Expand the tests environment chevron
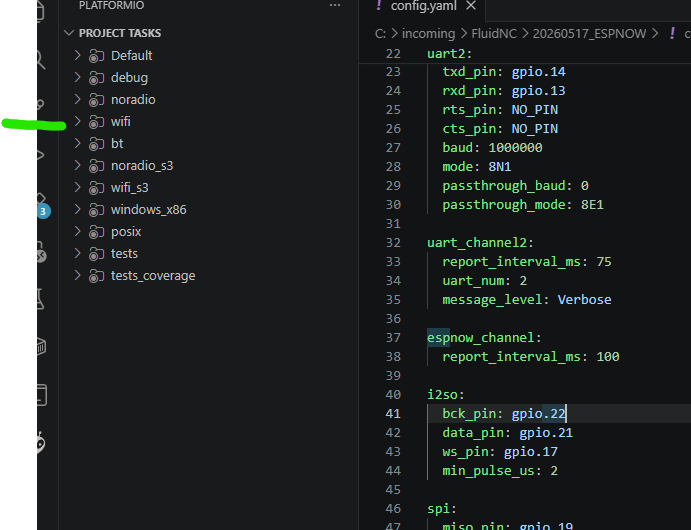 [x=78, y=253]
